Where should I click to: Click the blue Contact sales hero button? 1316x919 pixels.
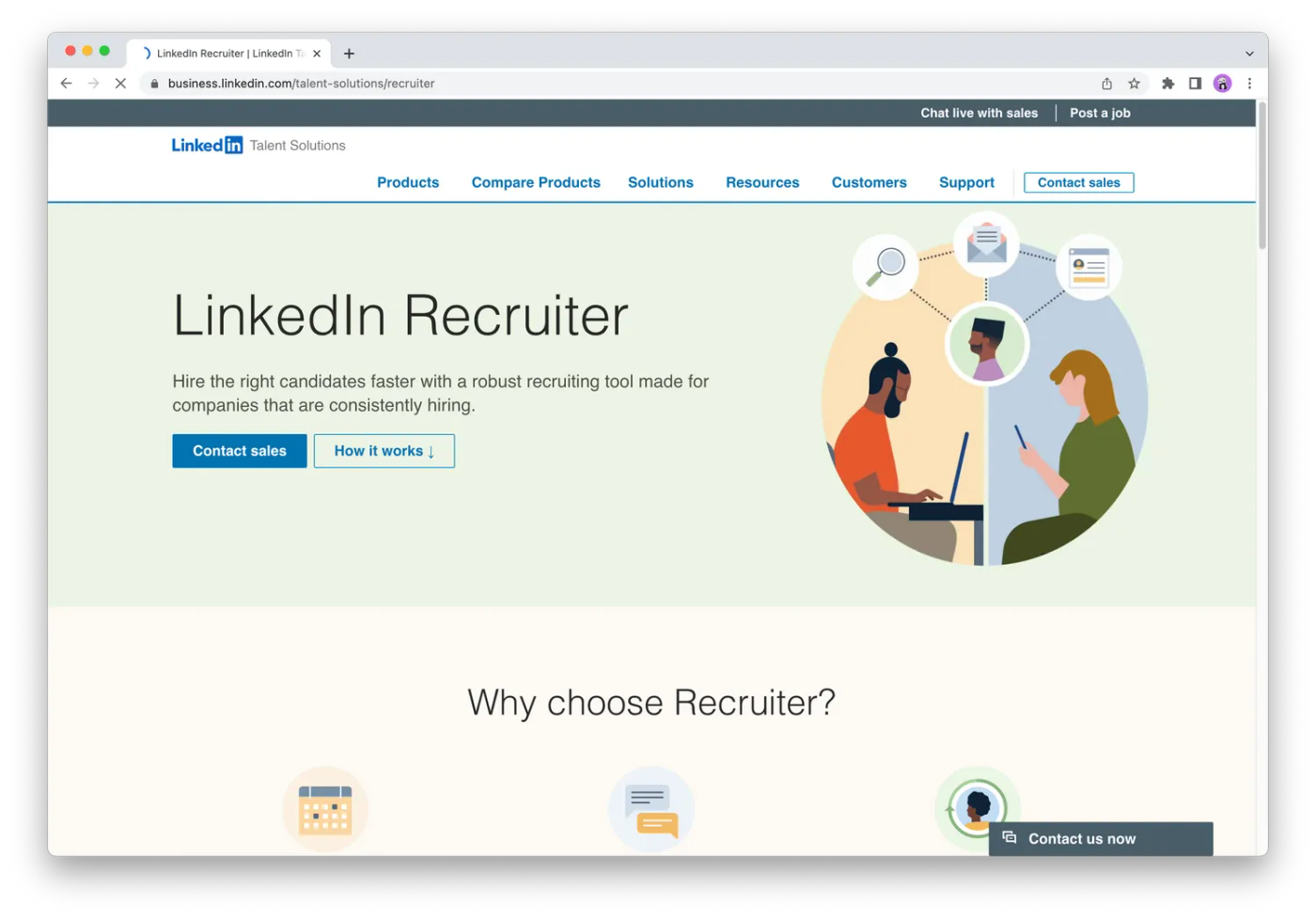(239, 451)
